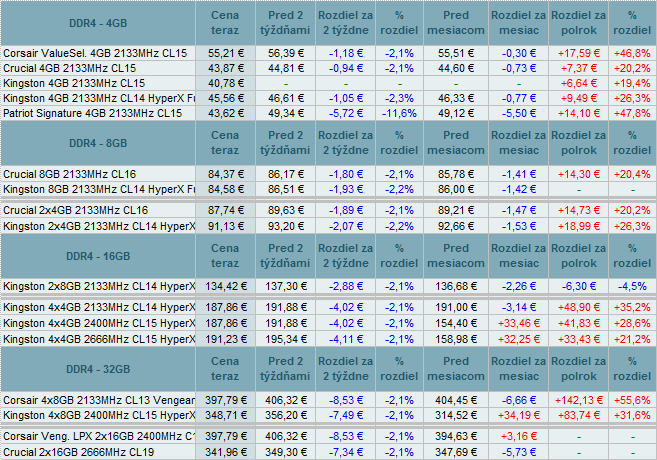Select the 86,00 € price a month ago

(456, 189)
